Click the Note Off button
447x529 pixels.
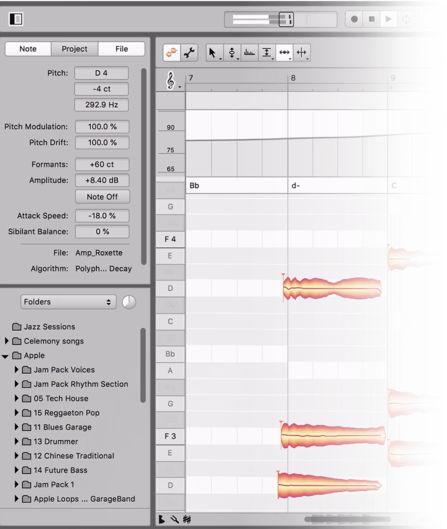tap(102, 197)
